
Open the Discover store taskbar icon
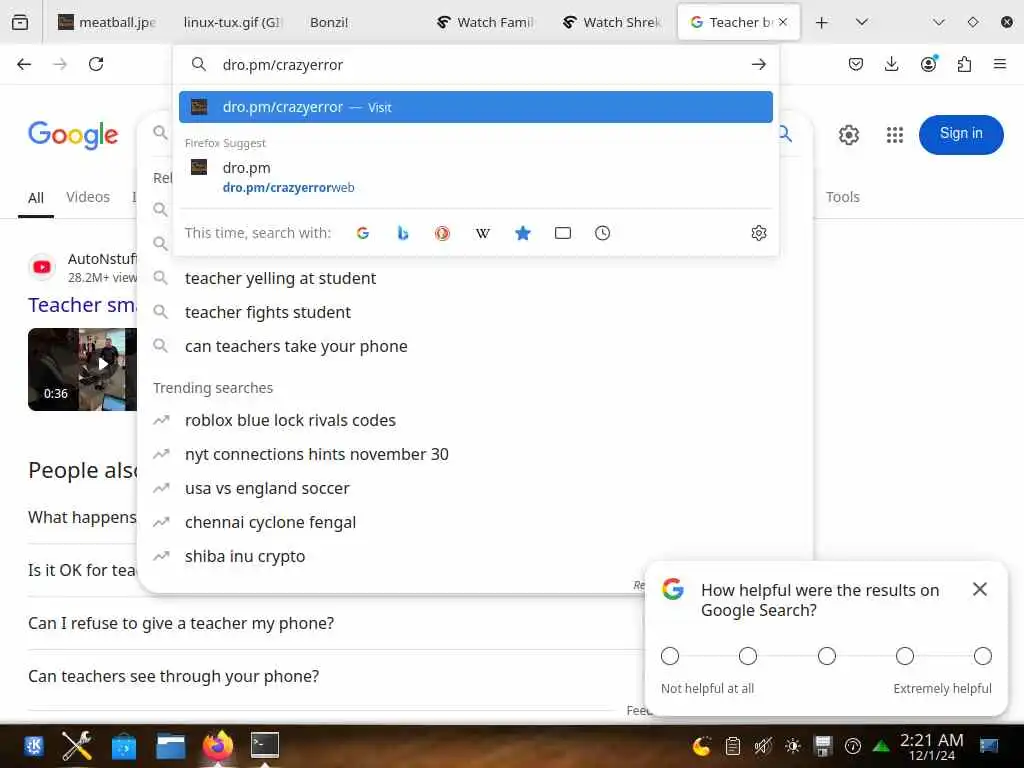[123, 746]
